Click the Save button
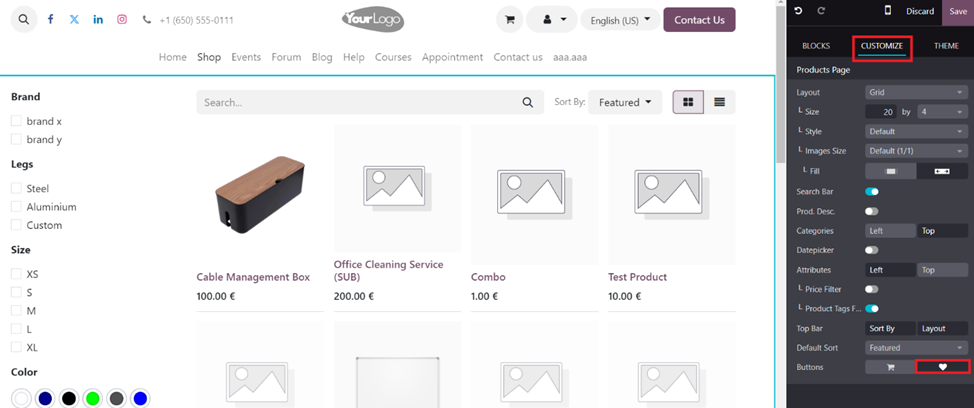Screen dimensions: 974x408 [958, 11]
